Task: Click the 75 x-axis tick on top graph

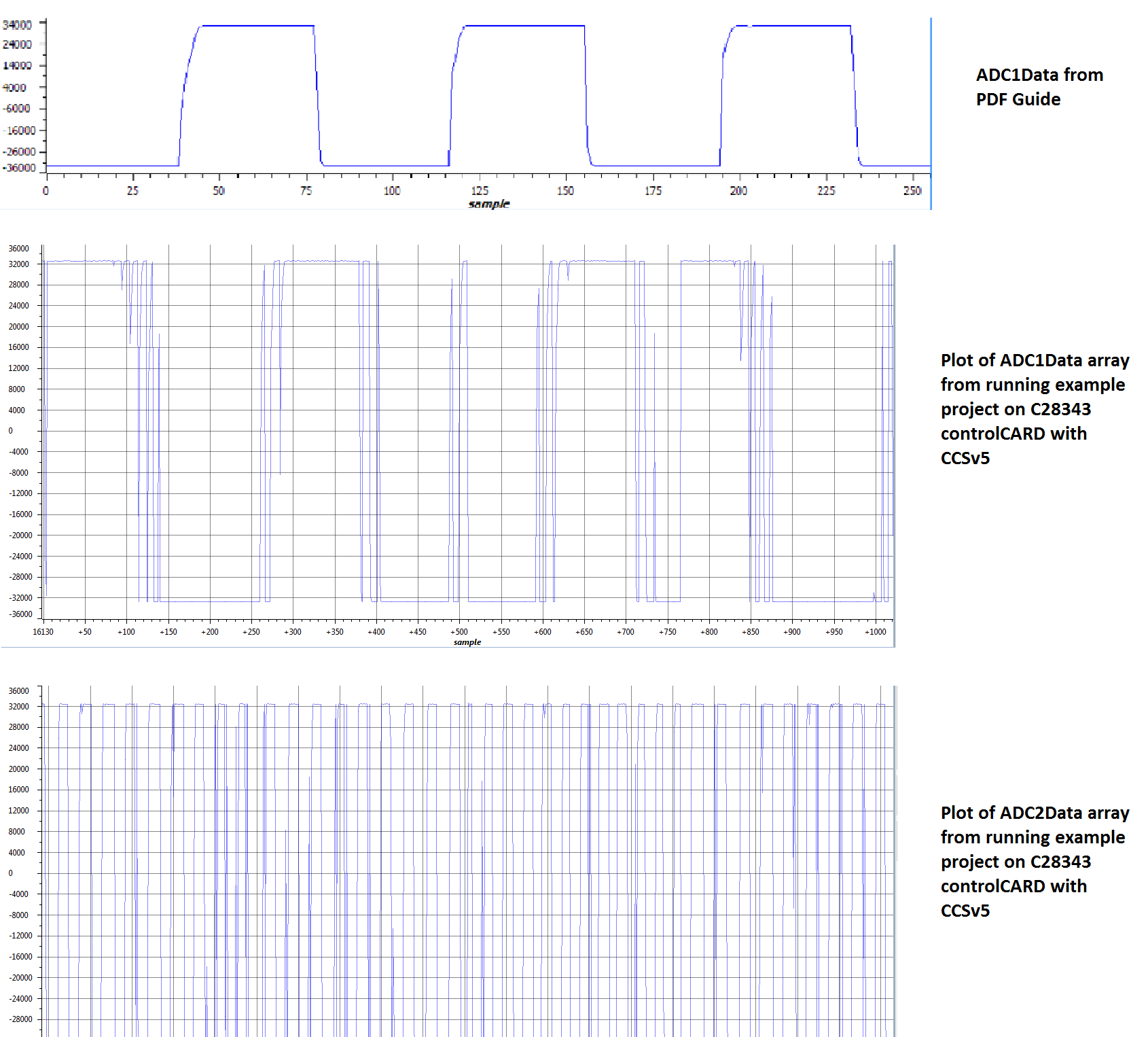Action: pos(306,191)
